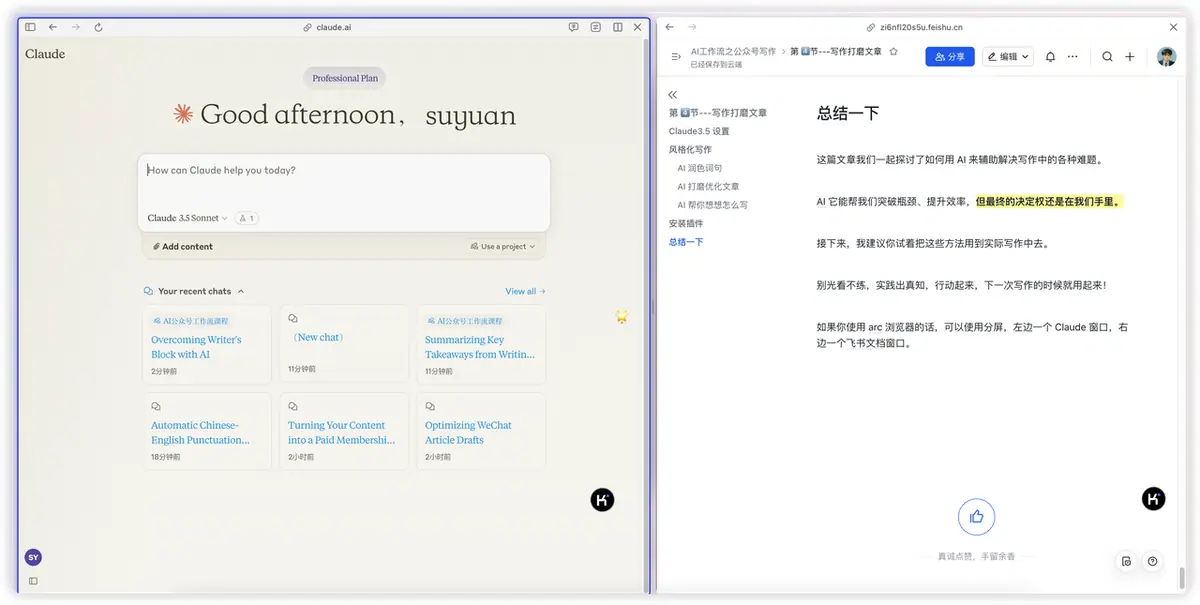The height and width of the screenshot is (605, 1200).
Task: Select outline item 'Claude3.5 设置'
Action: tap(699, 131)
